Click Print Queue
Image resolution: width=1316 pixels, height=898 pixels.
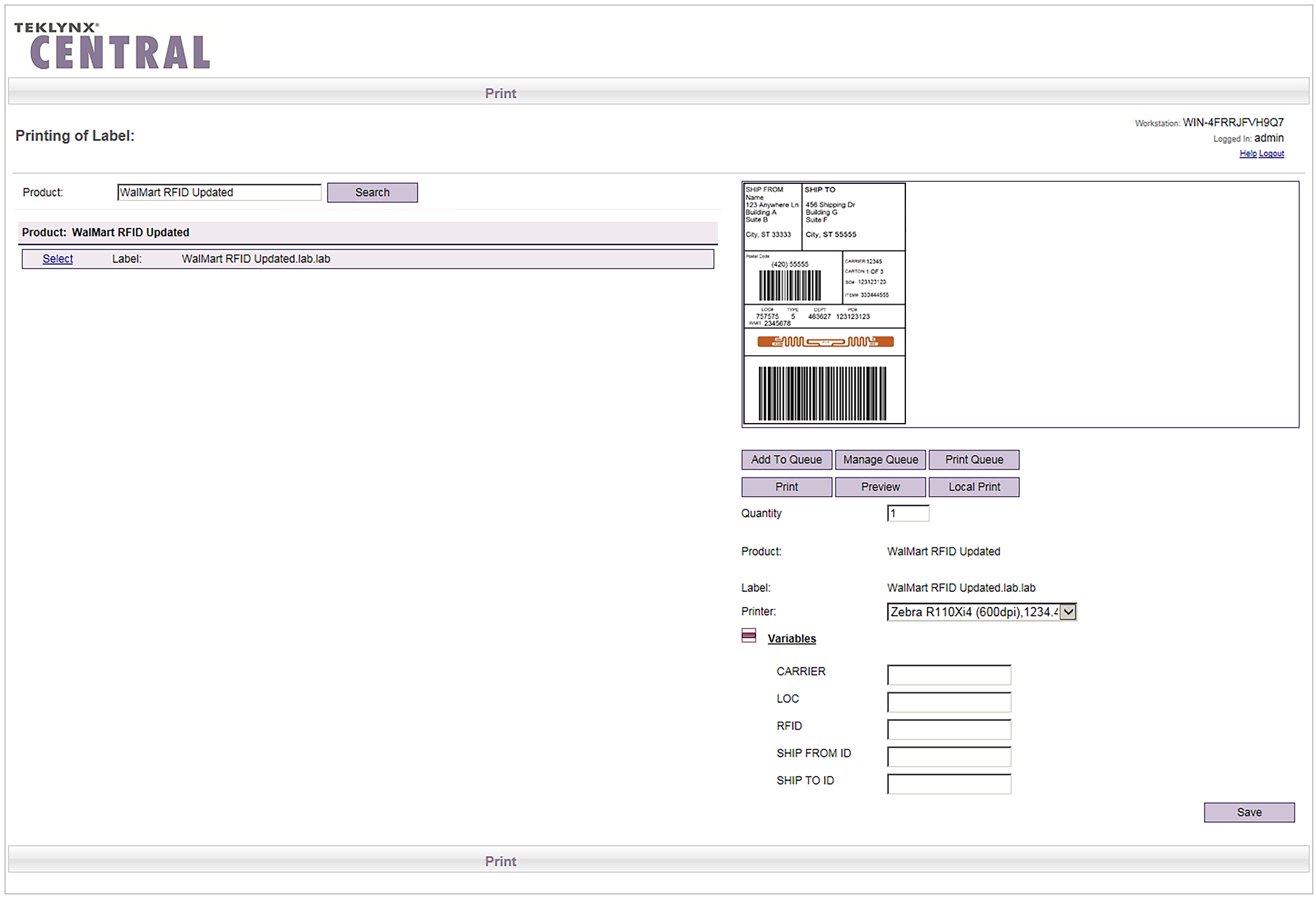(x=973, y=459)
